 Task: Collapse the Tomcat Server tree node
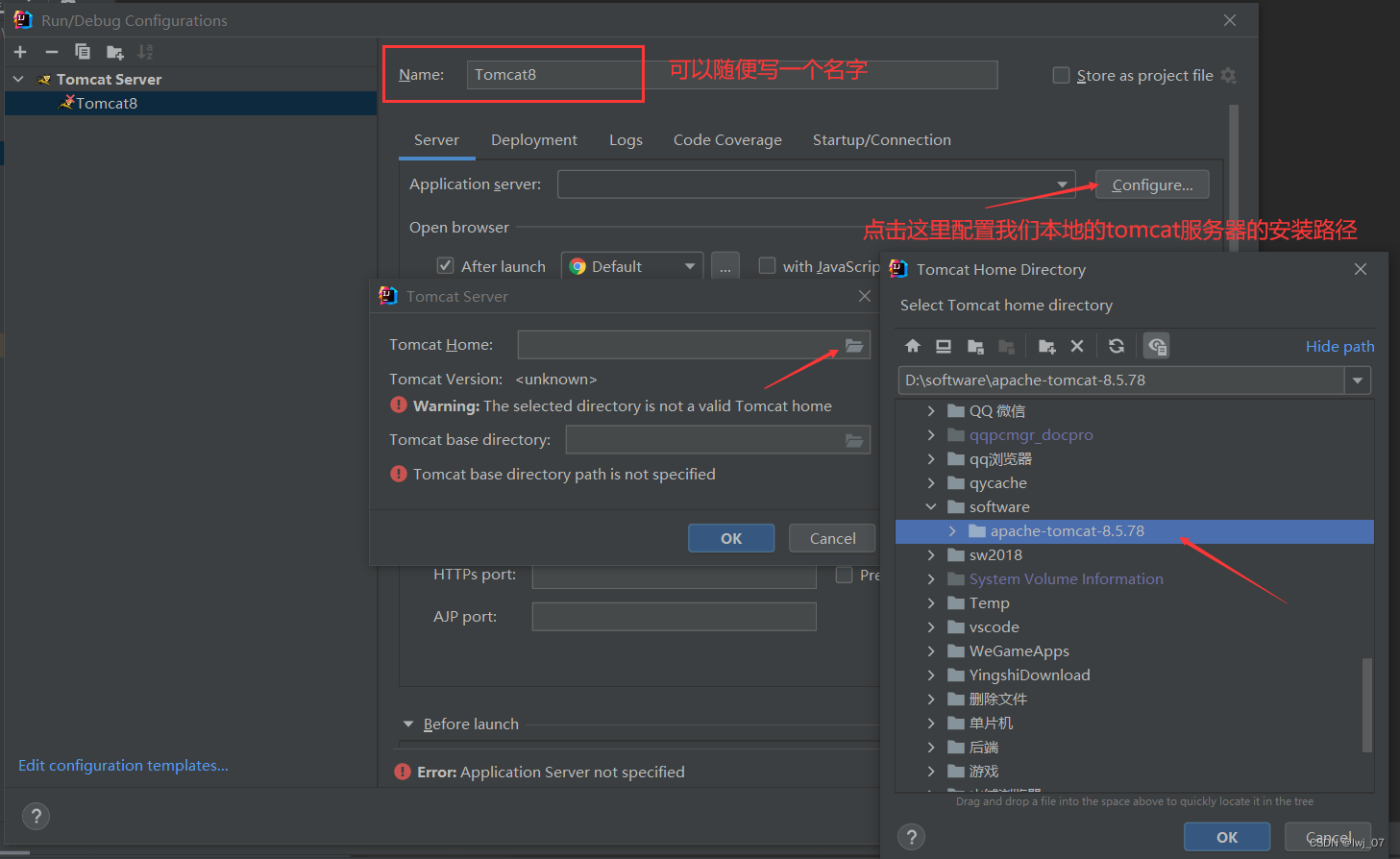pos(18,79)
